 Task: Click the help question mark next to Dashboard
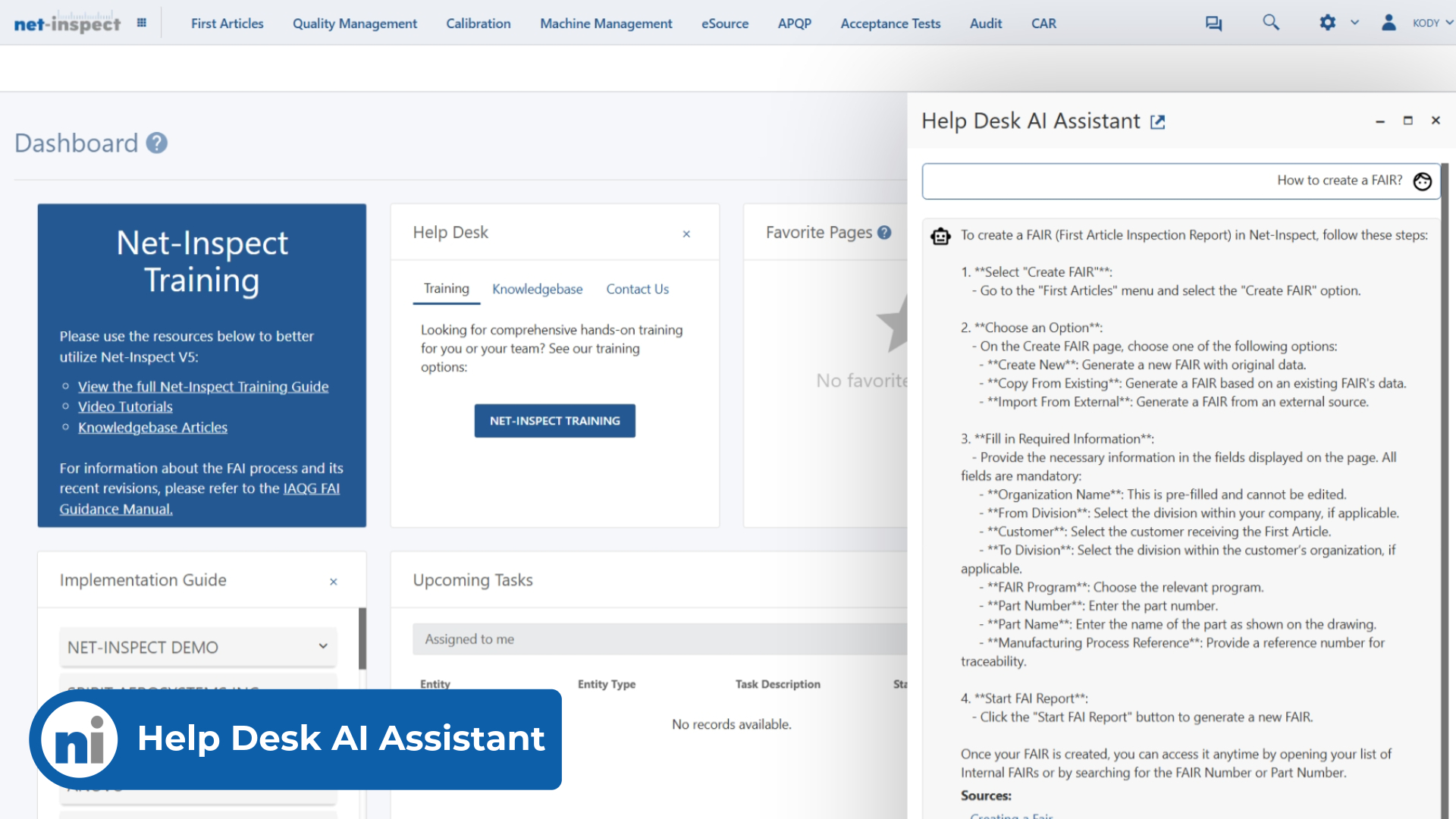pyautogui.click(x=156, y=143)
